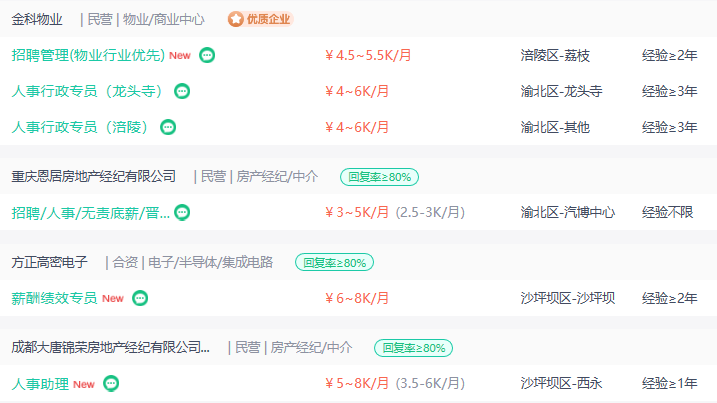View 方正高密电子 company page

pyautogui.click(x=49, y=262)
